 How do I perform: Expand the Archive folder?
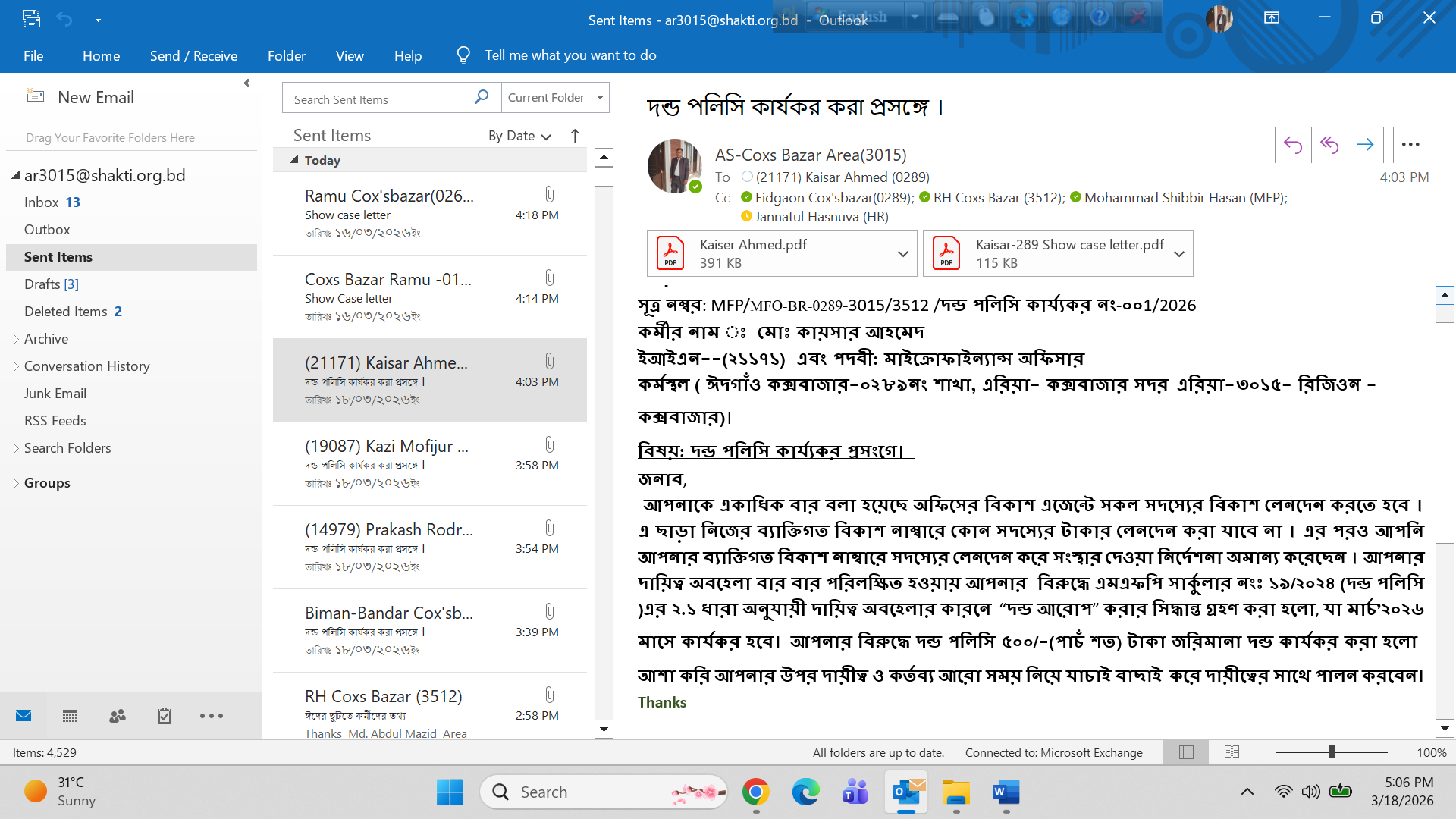coord(16,339)
